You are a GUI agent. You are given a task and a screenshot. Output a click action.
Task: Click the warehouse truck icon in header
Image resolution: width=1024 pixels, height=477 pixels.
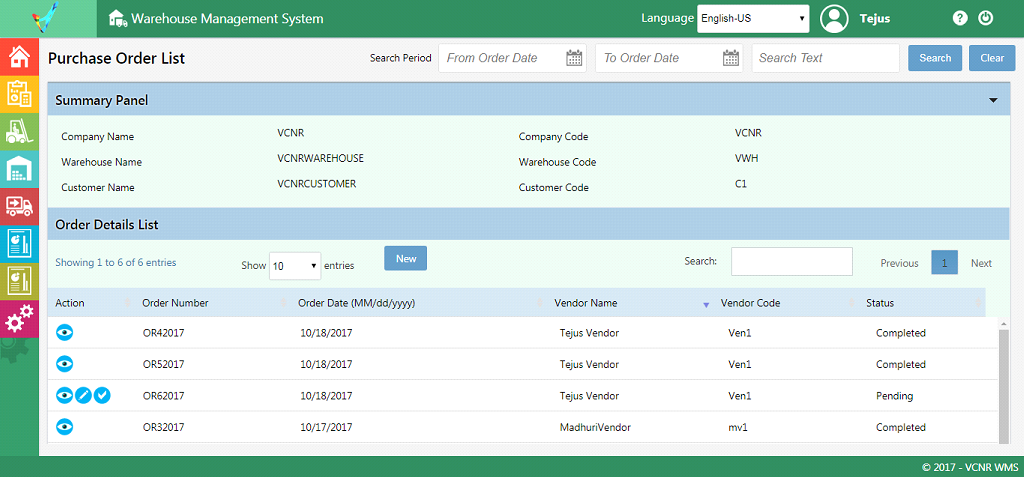[x=117, y=18]
